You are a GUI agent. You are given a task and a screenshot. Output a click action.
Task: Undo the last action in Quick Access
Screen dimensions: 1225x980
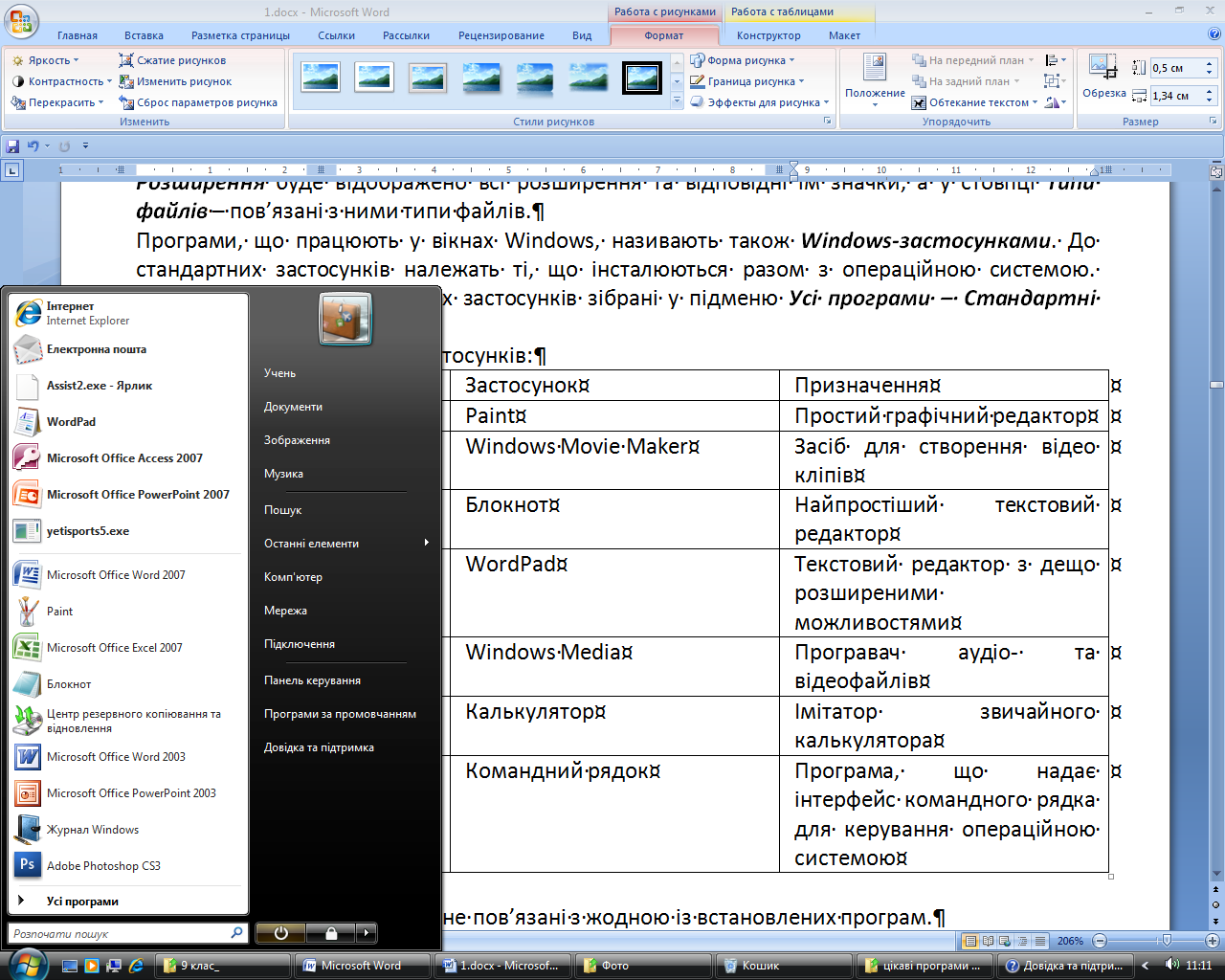tap(33, 146)
